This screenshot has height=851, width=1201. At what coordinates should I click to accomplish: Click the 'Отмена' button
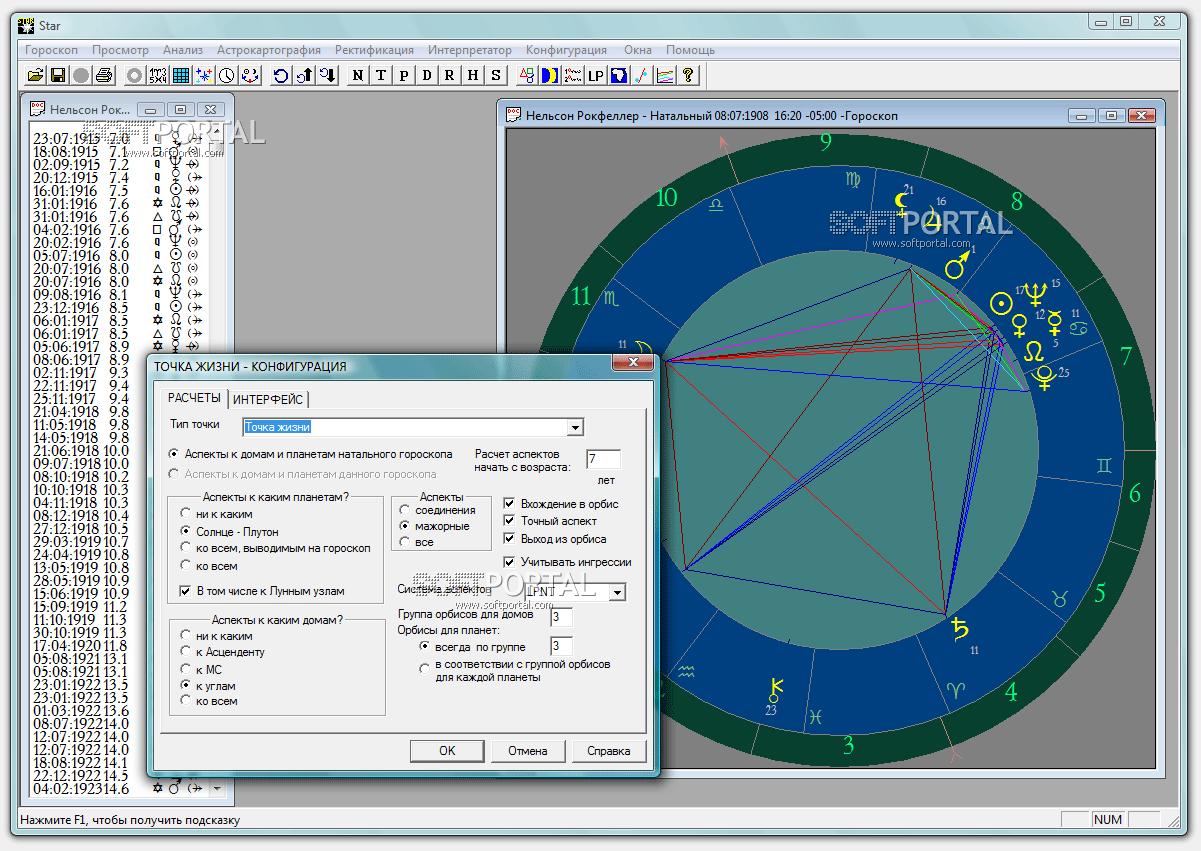[x=527, y=751]
